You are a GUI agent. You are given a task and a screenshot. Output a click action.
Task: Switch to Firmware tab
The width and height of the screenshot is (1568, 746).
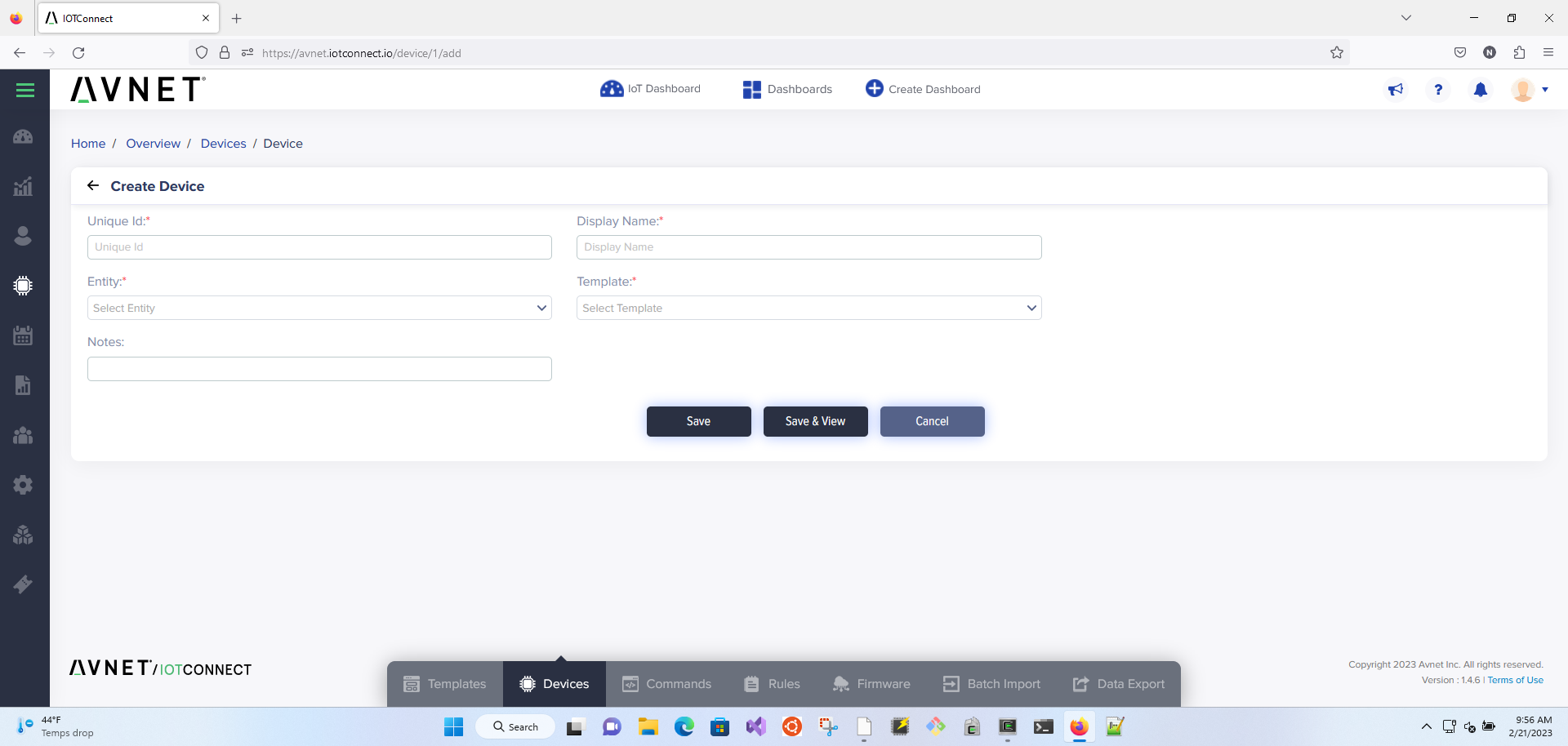click(871, 684)
